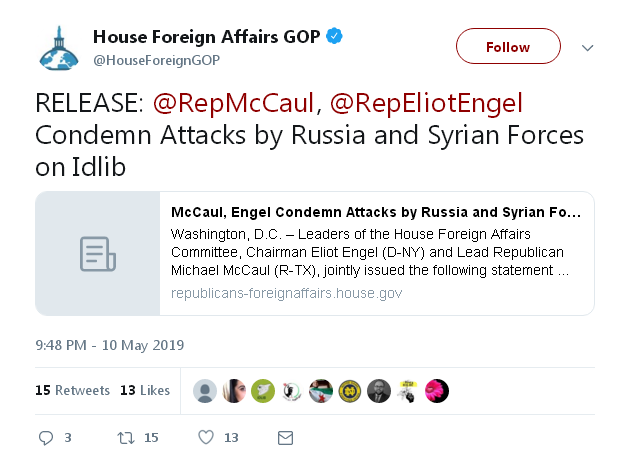The height and width of the screenshot is (466, 629).
Task: Open the yellow round emblem avatar
Action: click(350, 391)
